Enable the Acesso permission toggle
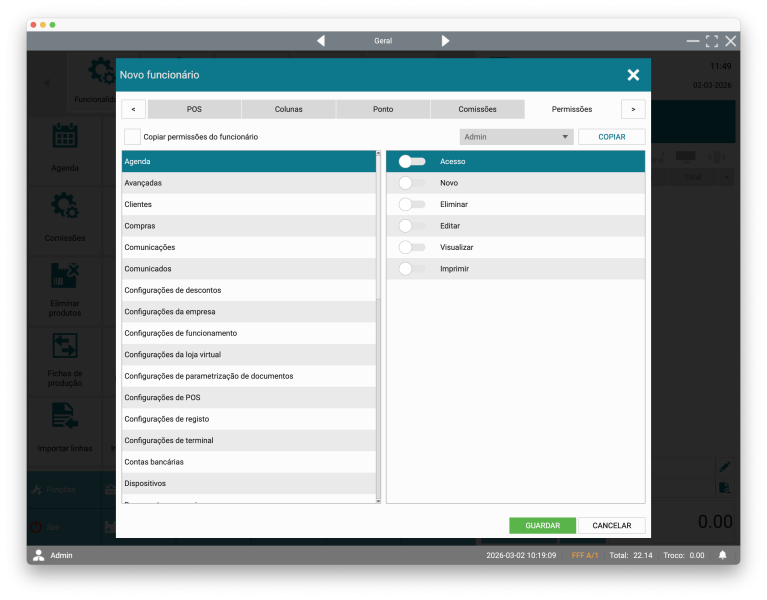 tap(411, 161)
